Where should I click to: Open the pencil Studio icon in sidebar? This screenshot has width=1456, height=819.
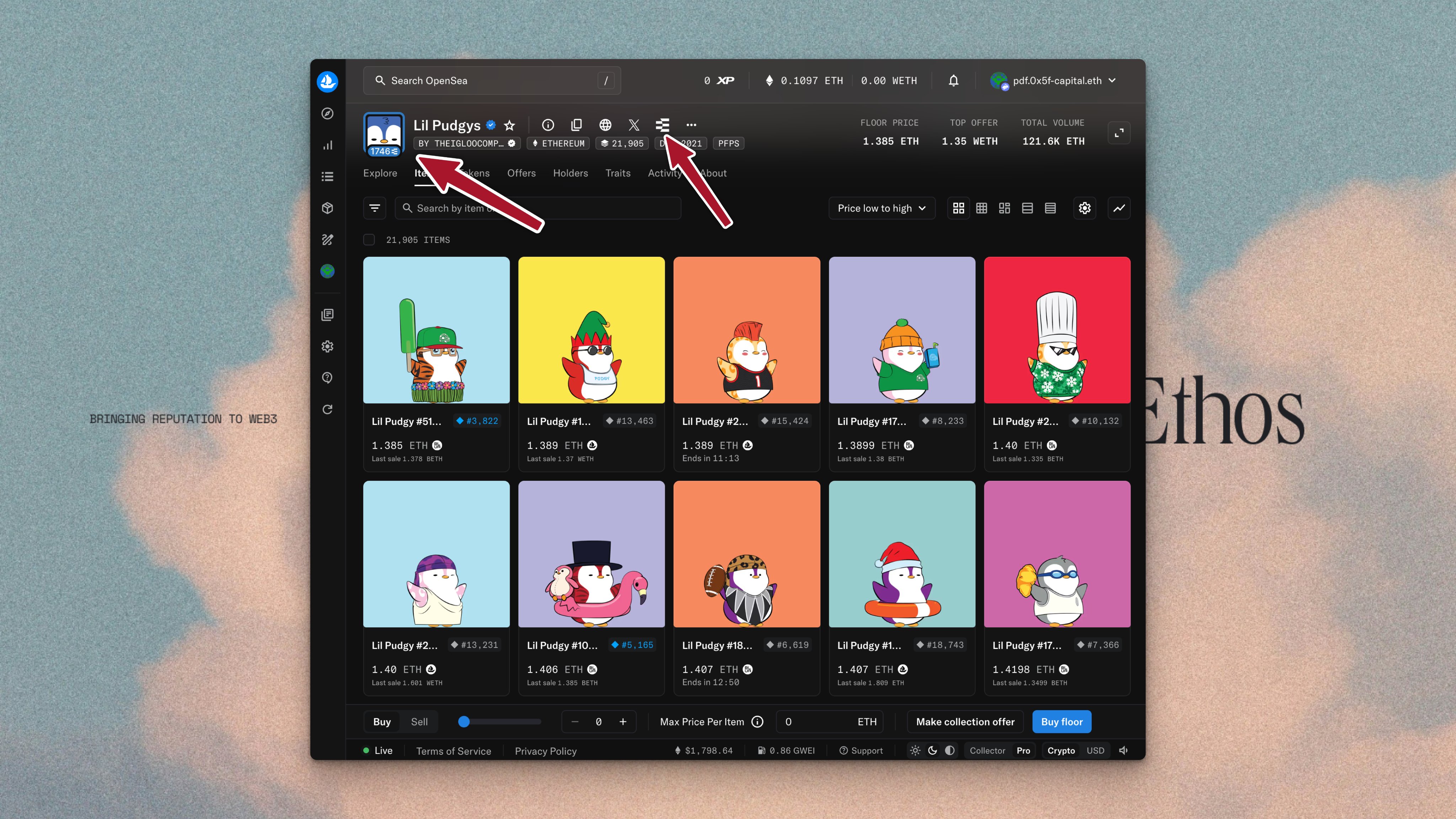pos(327,240)
